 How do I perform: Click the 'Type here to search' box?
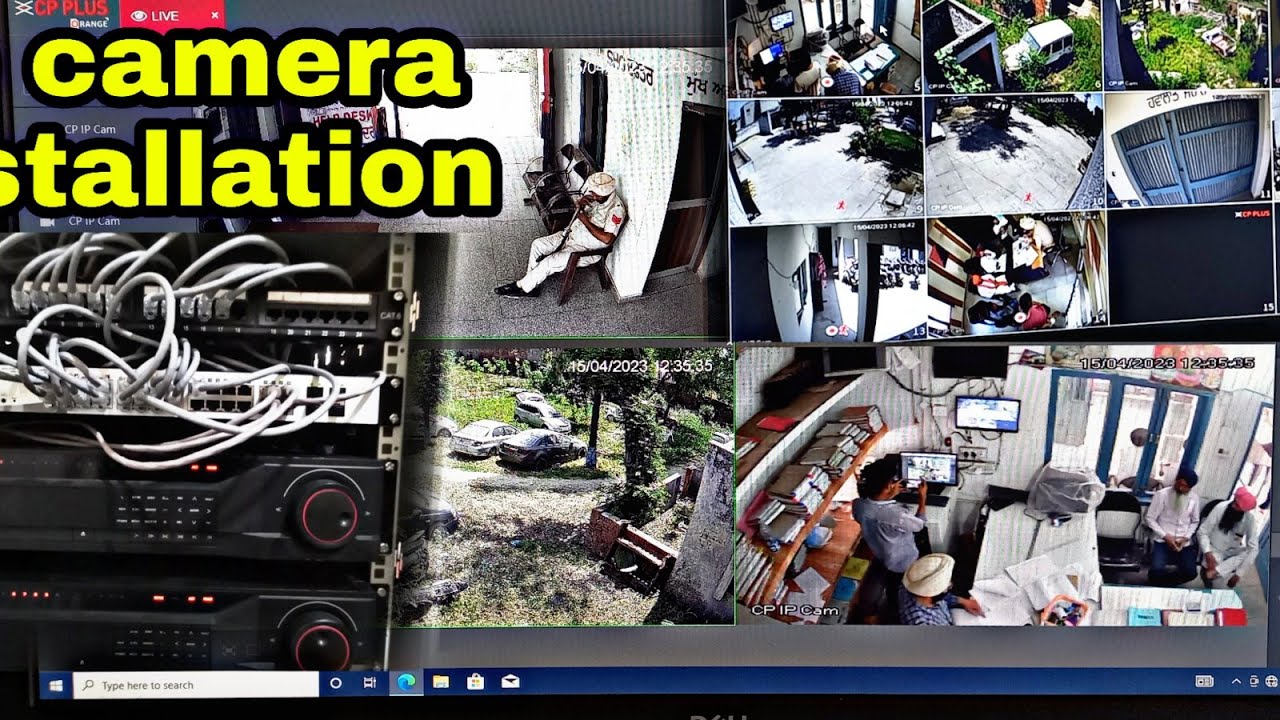(x=195, y=685)
